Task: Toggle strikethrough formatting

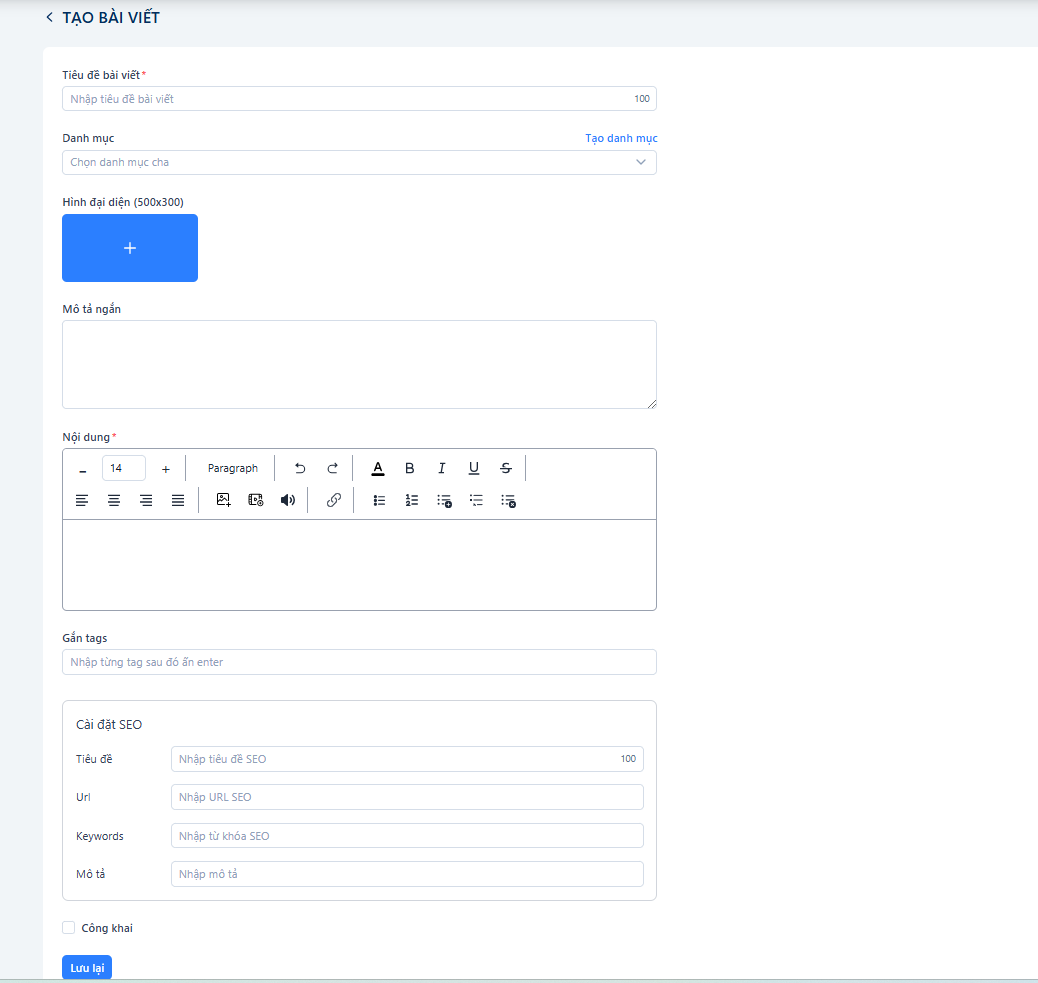Action: click(x=506, y=468)
